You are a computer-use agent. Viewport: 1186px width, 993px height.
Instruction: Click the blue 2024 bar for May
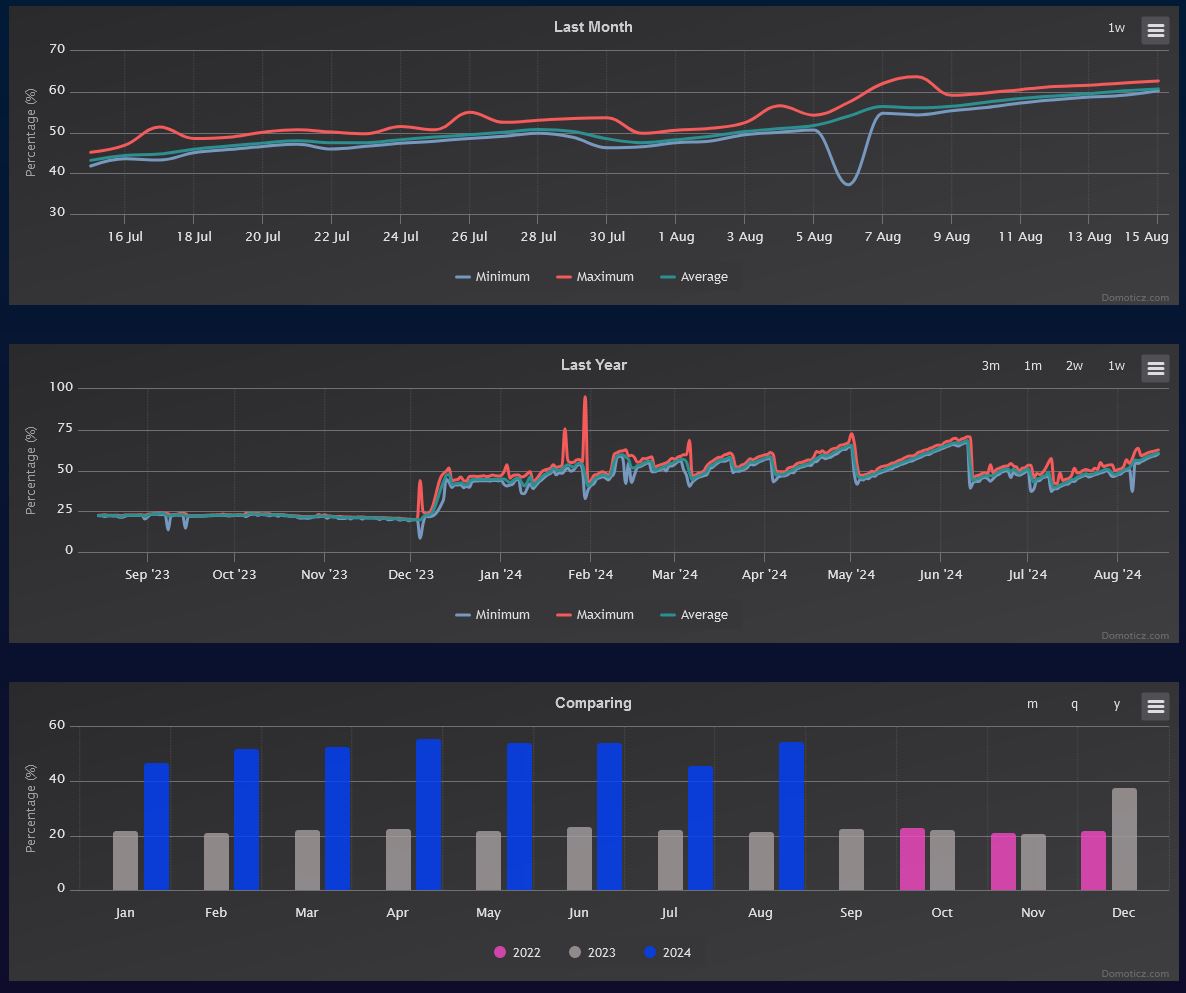[519, 817]
